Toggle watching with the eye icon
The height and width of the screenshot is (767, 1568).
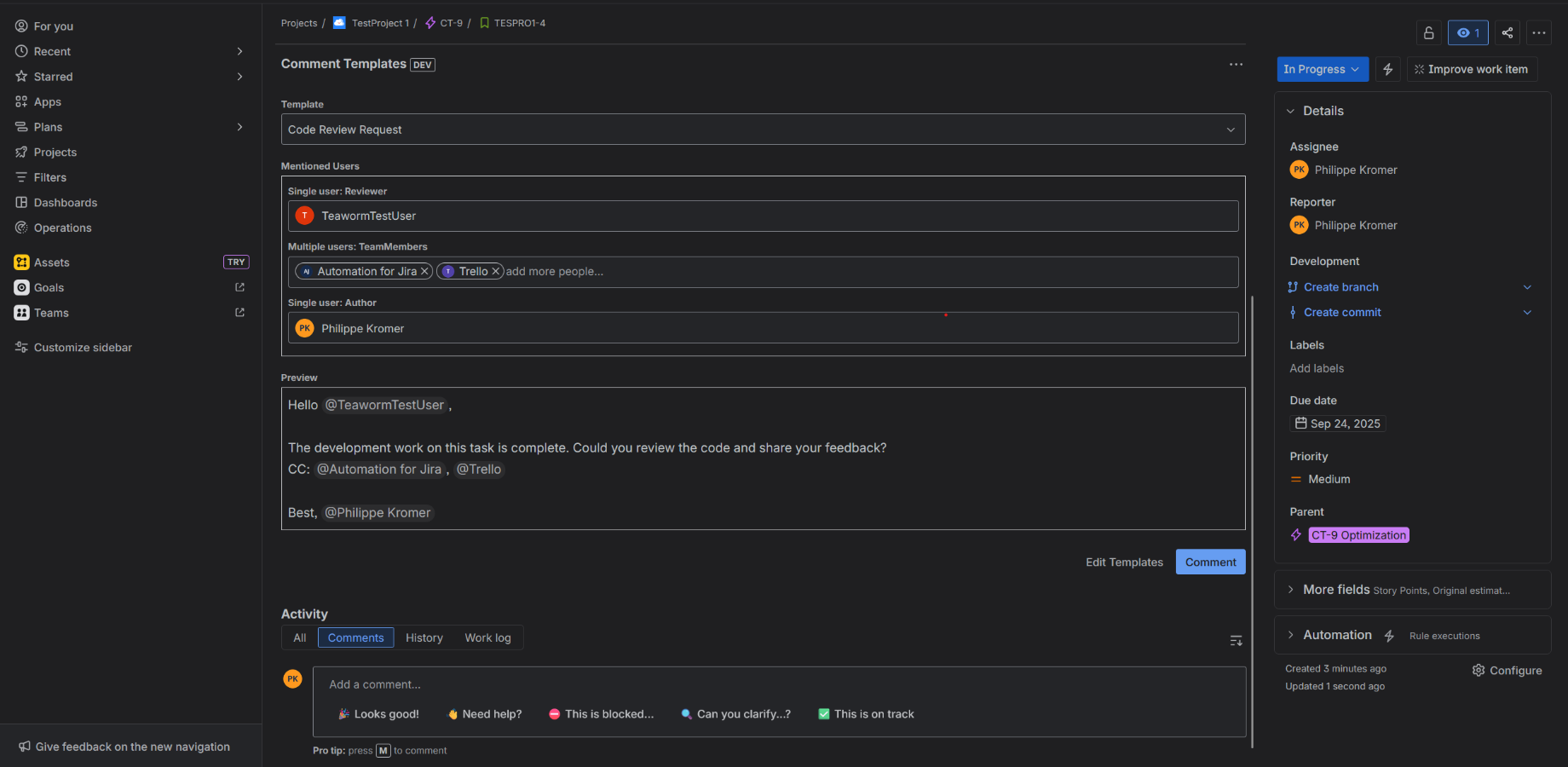(1467, 32)
